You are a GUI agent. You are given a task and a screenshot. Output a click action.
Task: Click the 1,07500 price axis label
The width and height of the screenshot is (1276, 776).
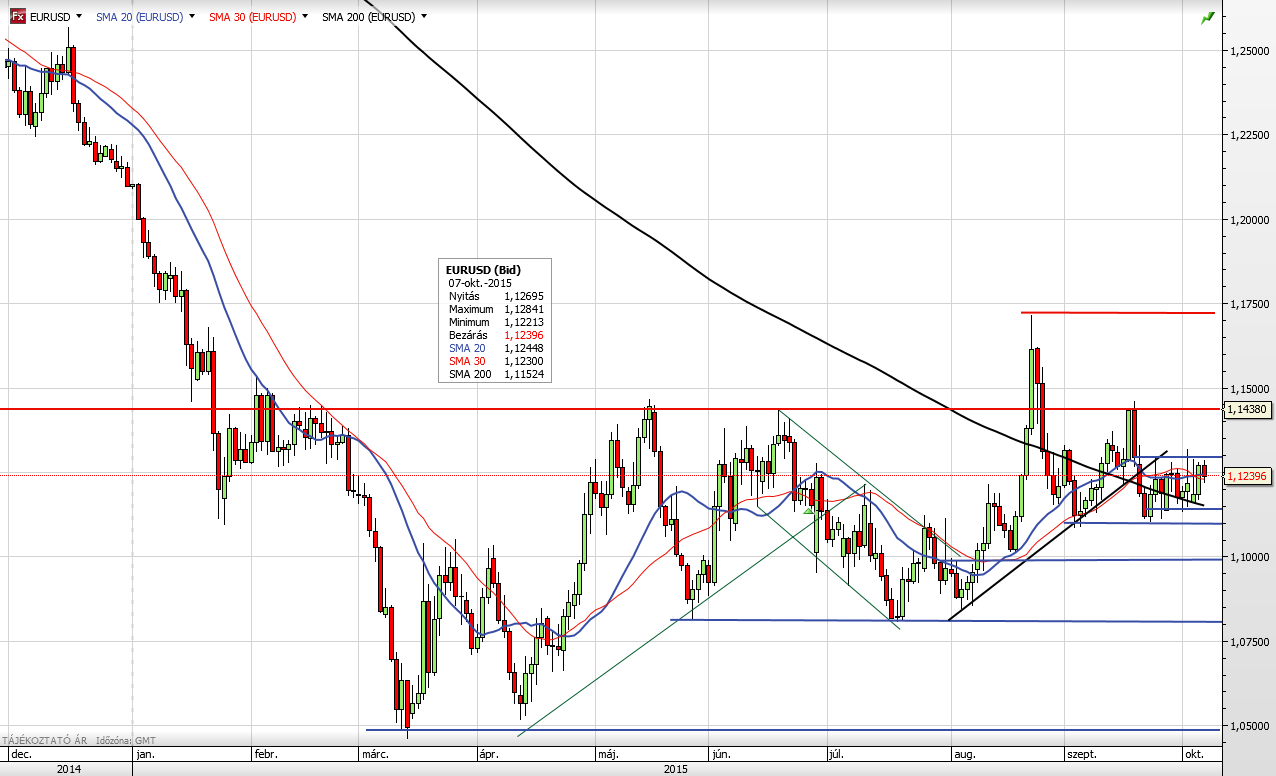tap(1251, 642)
